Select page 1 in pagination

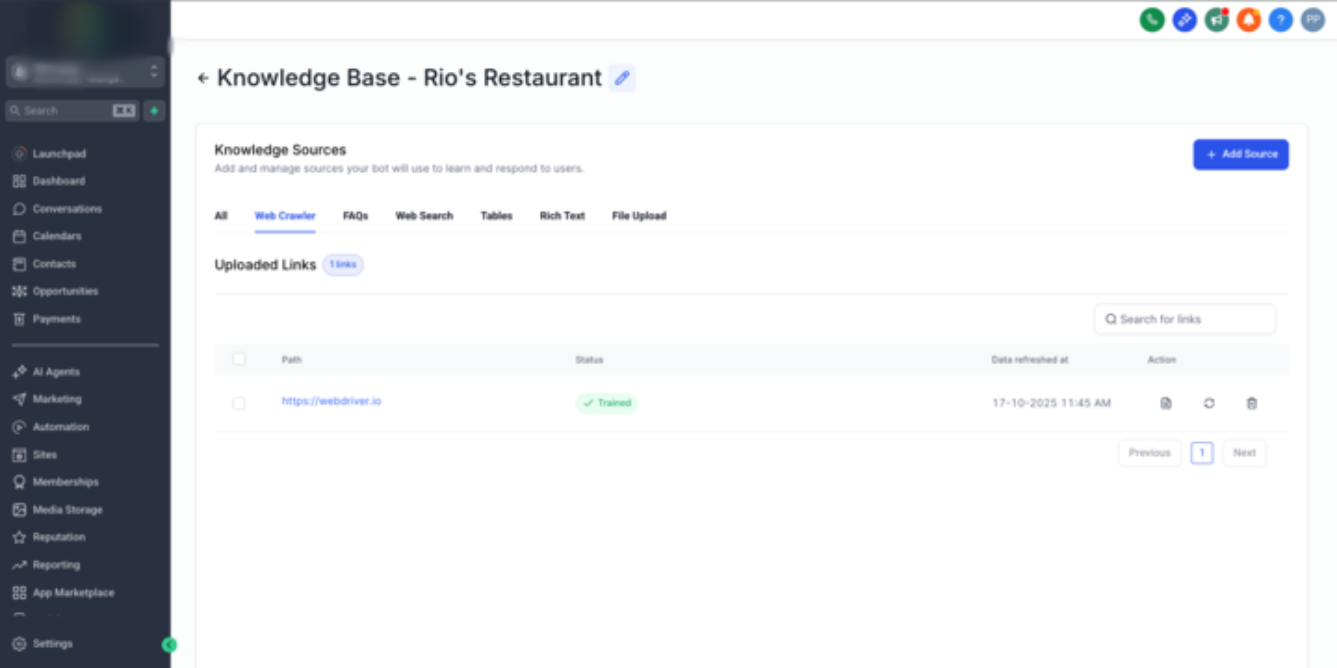coord(1202,453)
